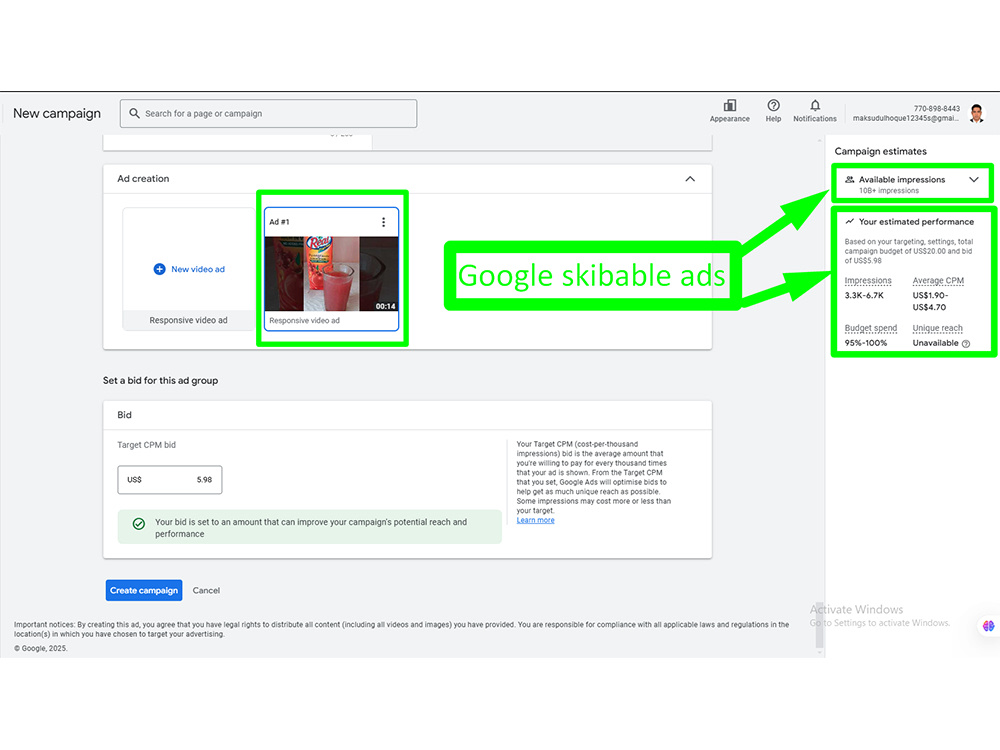Click the Campaign estimates heading
1000x750 pixels.
coord(880,151)
